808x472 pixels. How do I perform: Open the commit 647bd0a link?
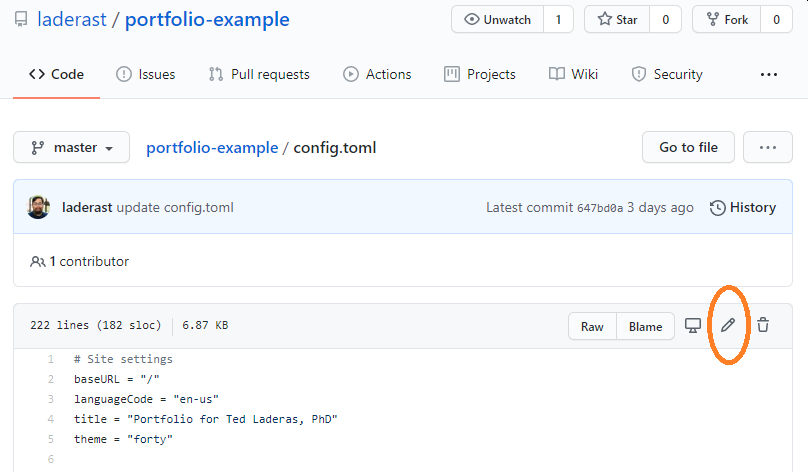[600, 208]
